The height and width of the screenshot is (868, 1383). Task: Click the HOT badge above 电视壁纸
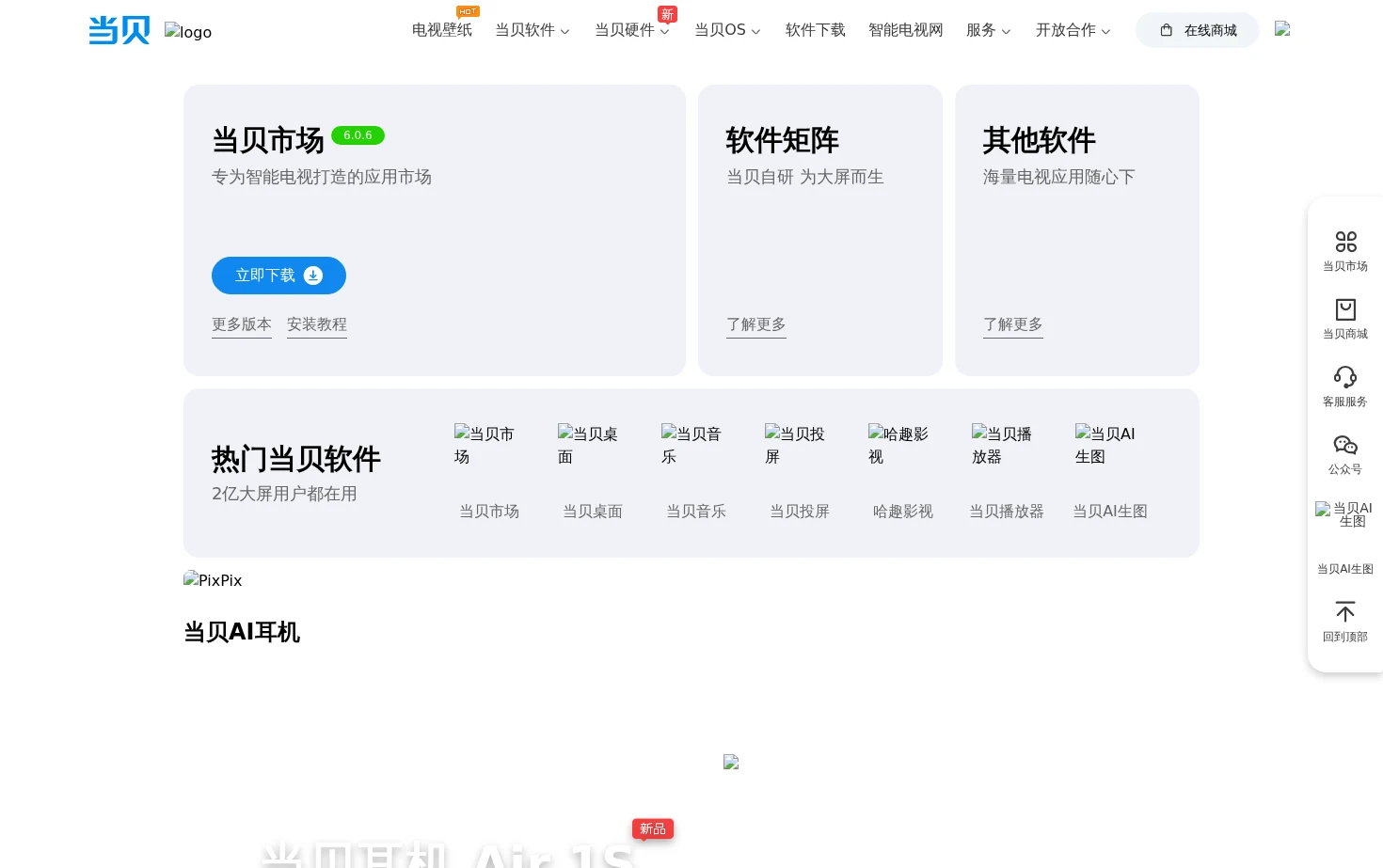(468, 11)
